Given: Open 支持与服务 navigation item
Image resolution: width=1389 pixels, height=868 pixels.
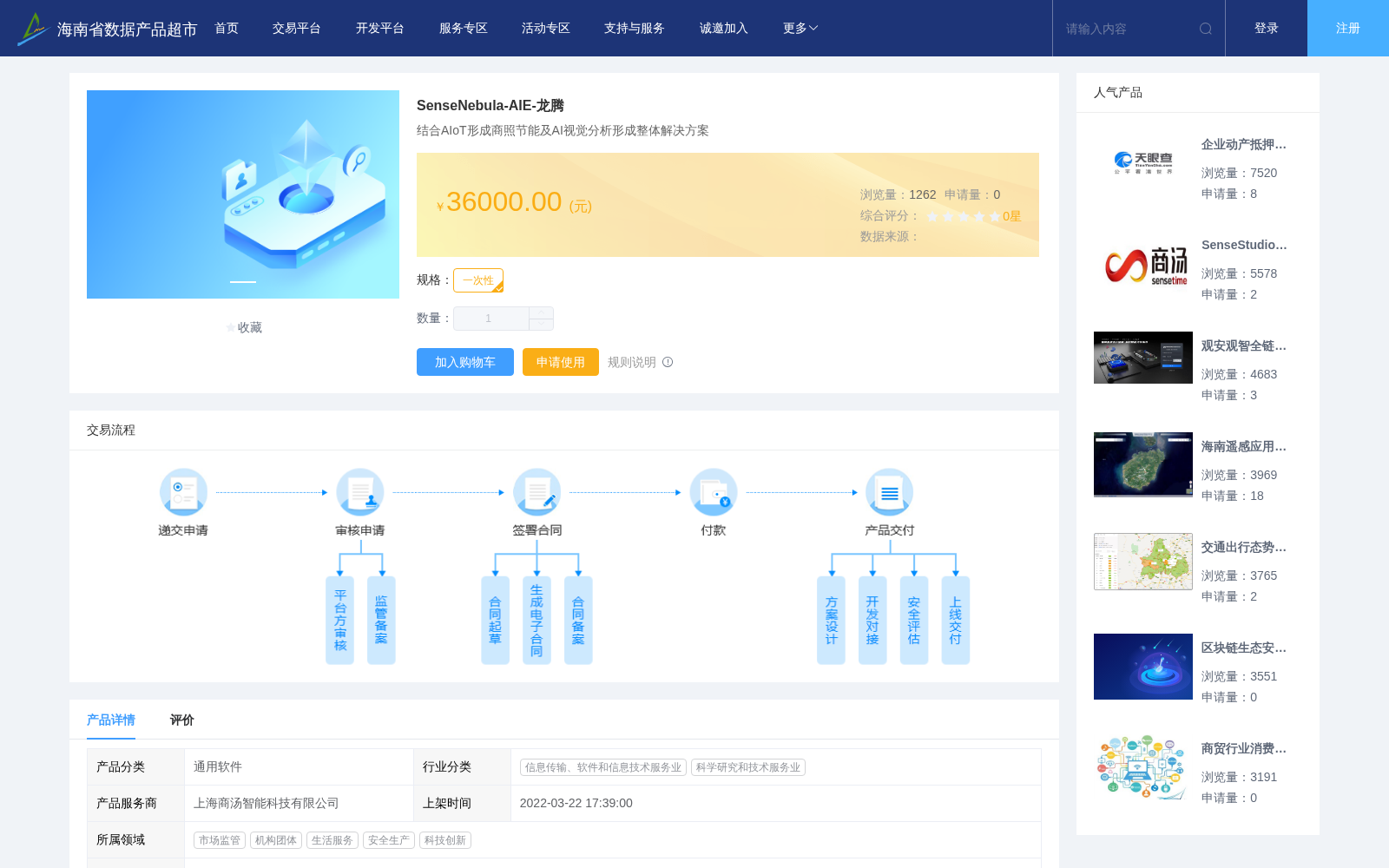Looking at the screenshot, I should [635, 29].
